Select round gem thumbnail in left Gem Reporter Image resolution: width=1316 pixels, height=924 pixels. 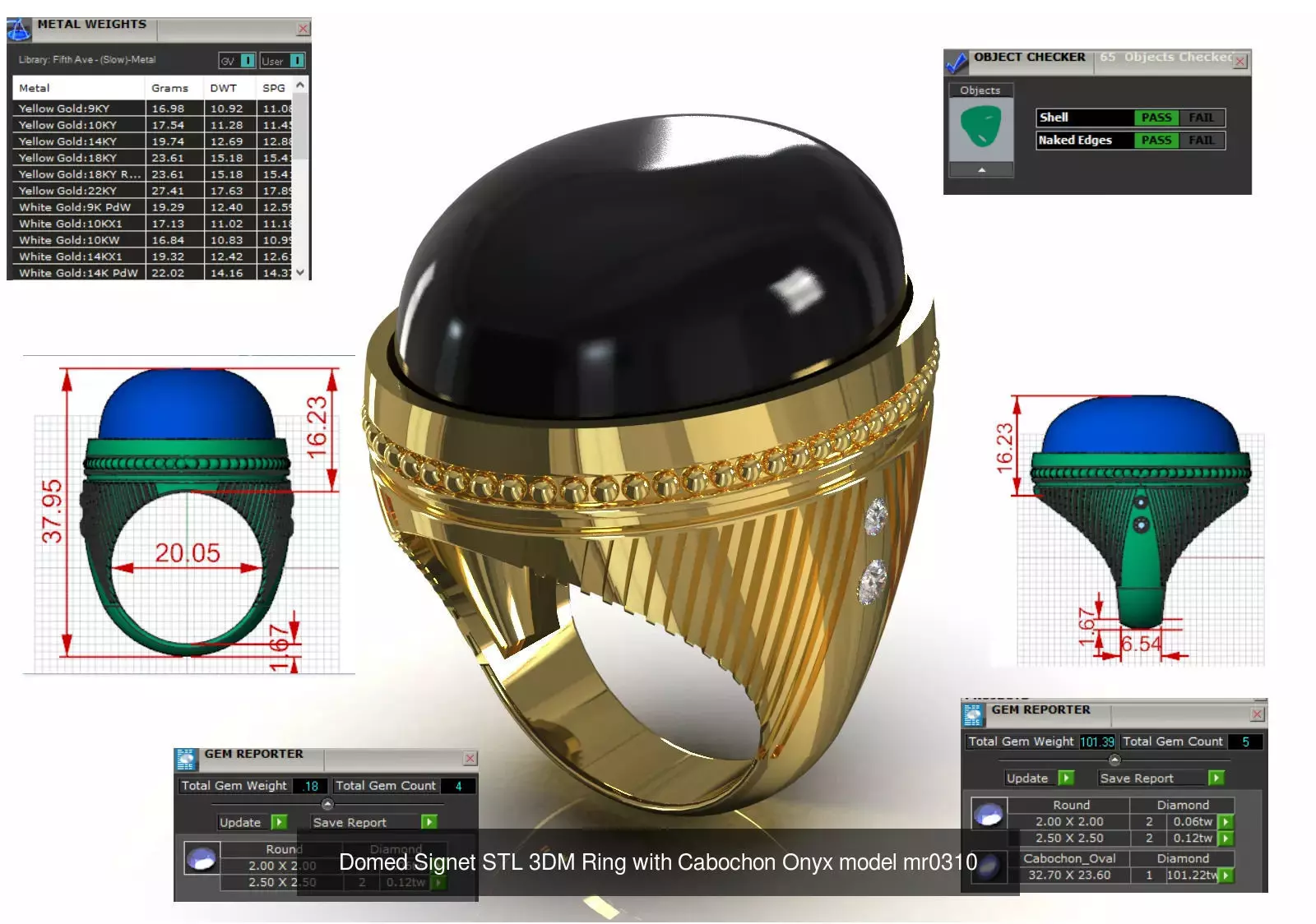(x=202, y=859)
